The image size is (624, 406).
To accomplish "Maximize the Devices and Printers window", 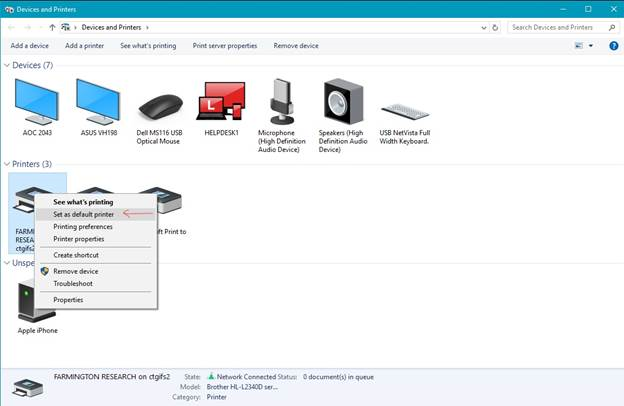I will click(x=588, y=9).
